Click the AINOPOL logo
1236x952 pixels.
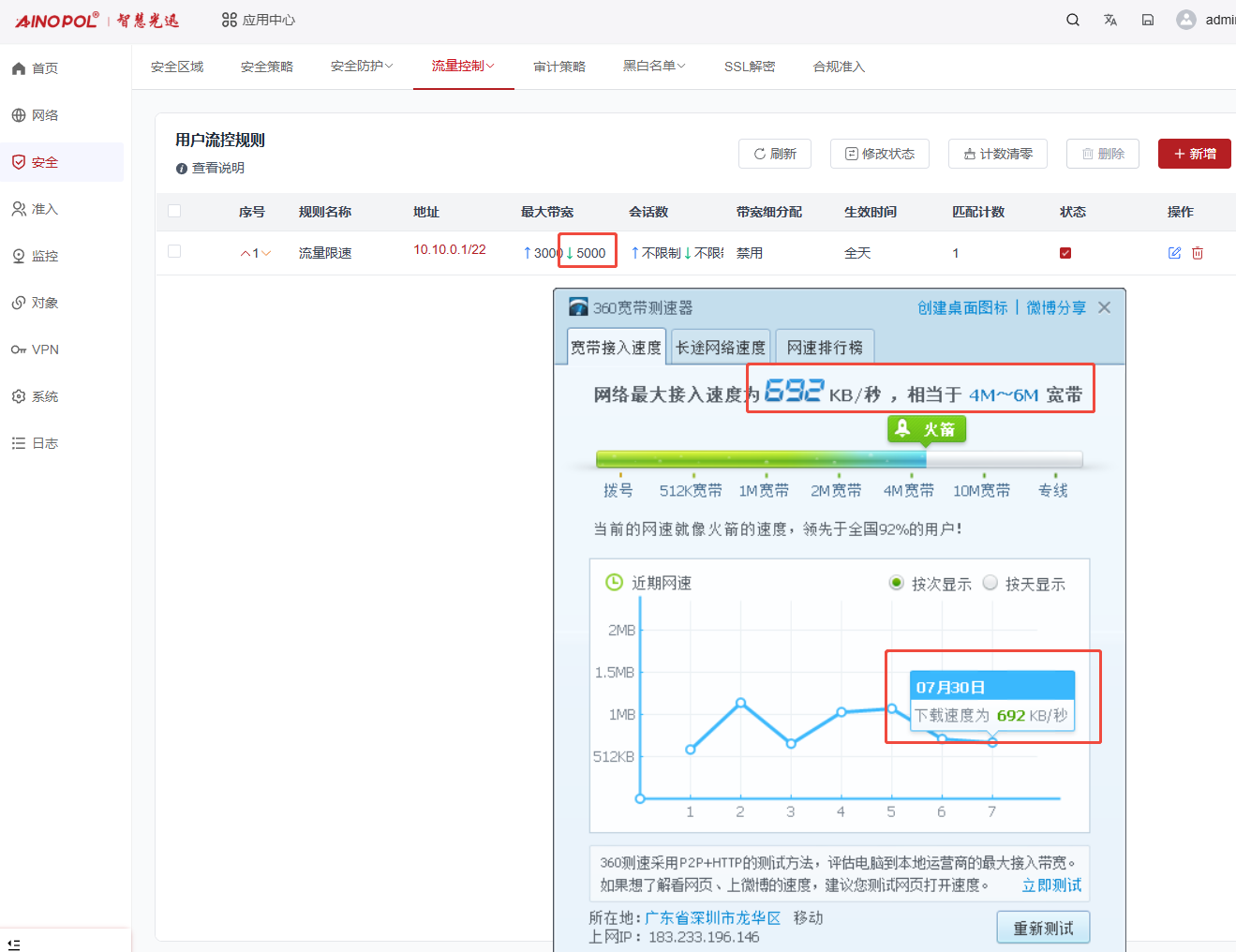click(97, 20)
